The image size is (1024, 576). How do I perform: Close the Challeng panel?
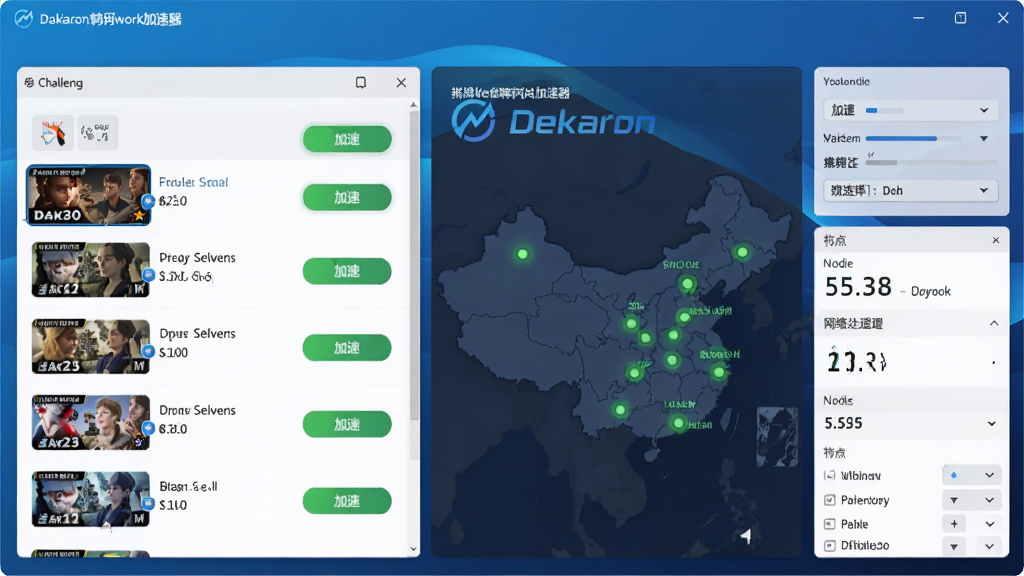pyautogui.click(x=401, y=82)
